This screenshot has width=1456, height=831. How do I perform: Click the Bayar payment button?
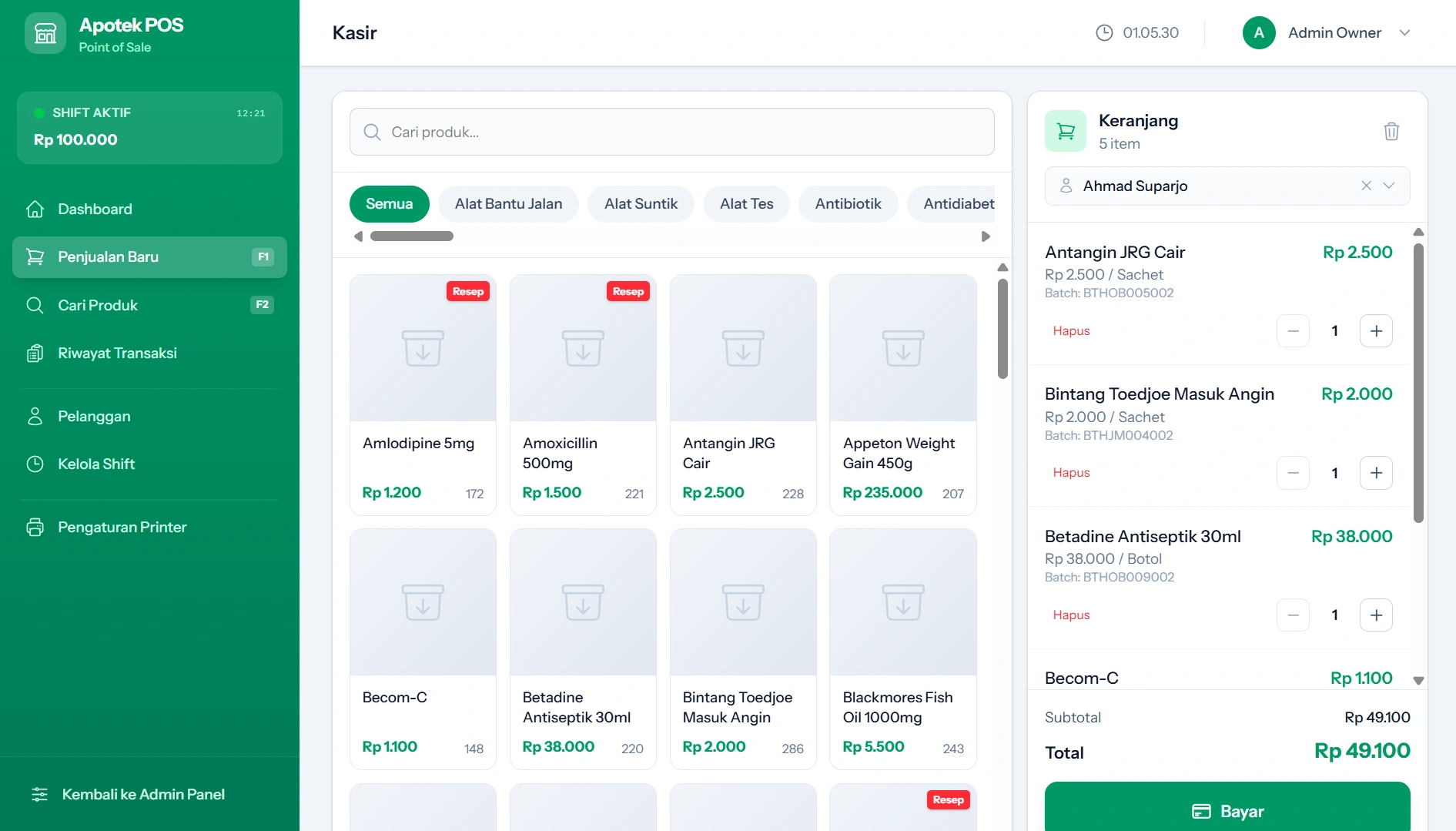tap(1227, 808)
